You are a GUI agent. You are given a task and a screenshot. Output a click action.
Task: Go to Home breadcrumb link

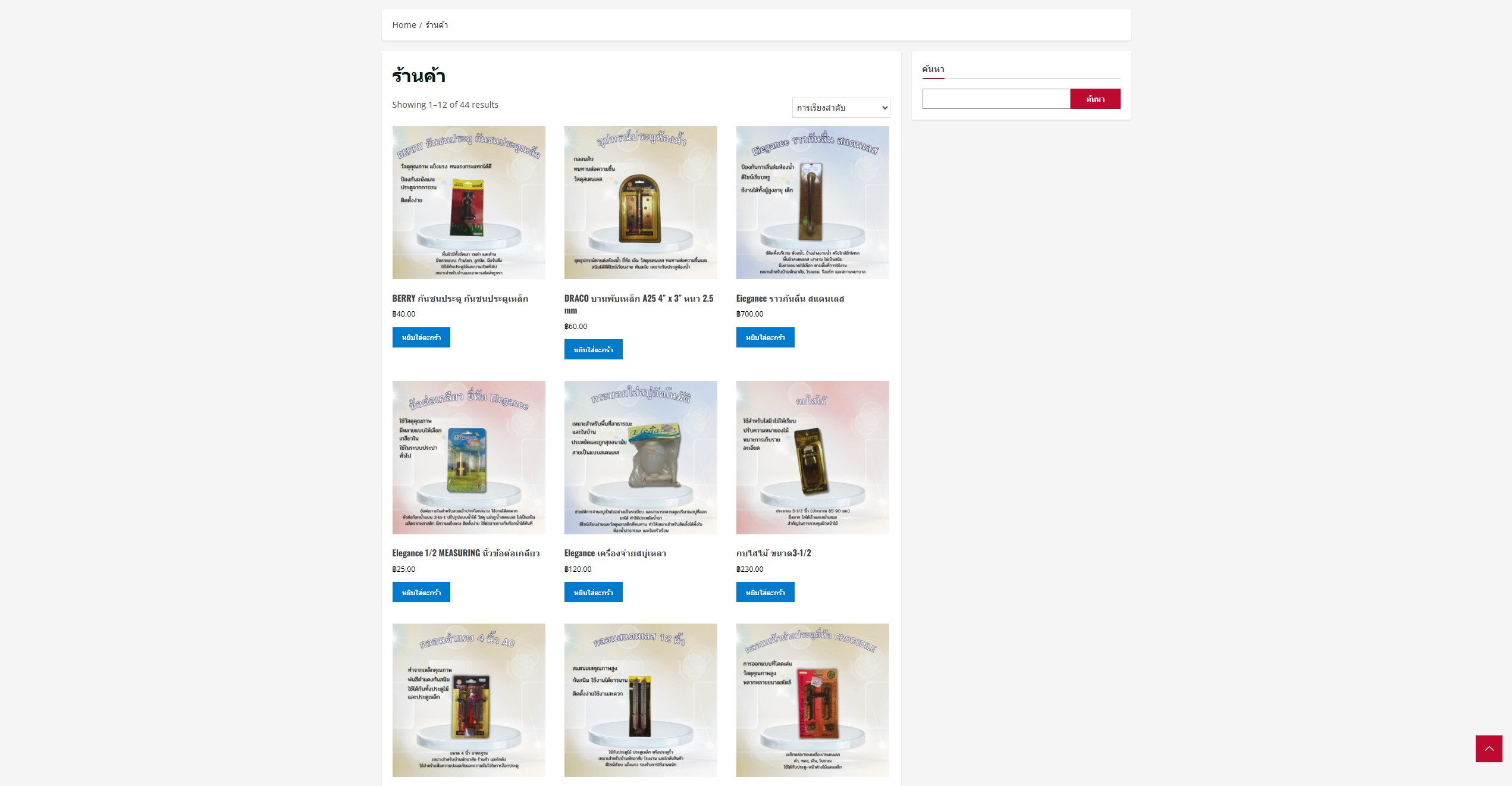404,25
